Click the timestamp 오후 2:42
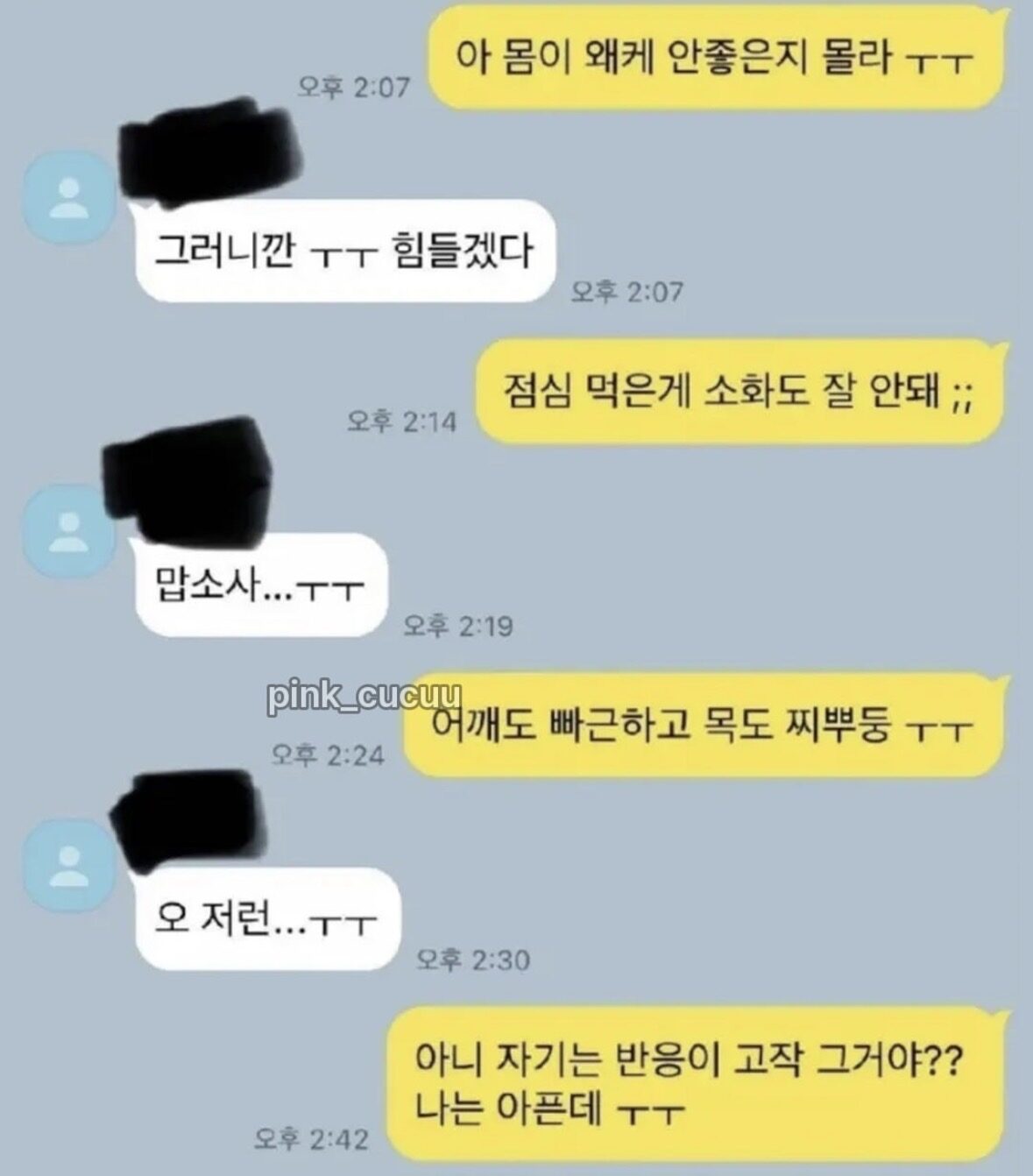This screenshot has width=1033, height=1176. pyautogui.click(x=312, y=1138)
